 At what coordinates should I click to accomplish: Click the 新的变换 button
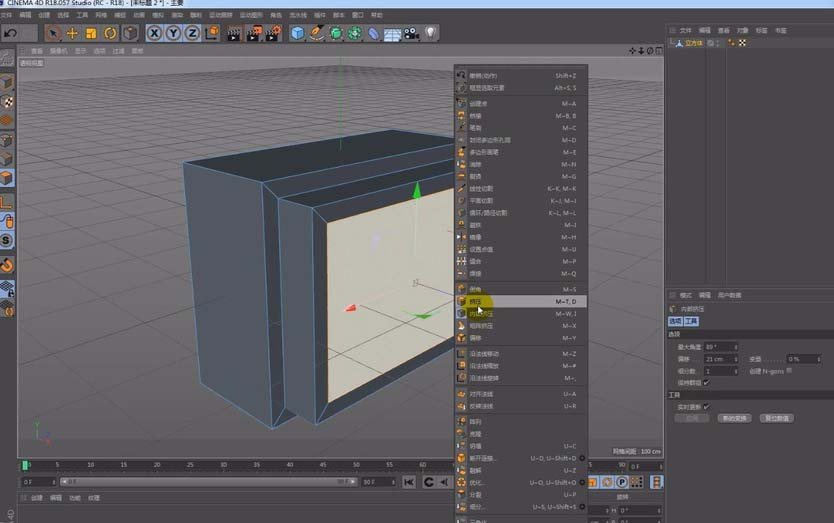(734, 418)
